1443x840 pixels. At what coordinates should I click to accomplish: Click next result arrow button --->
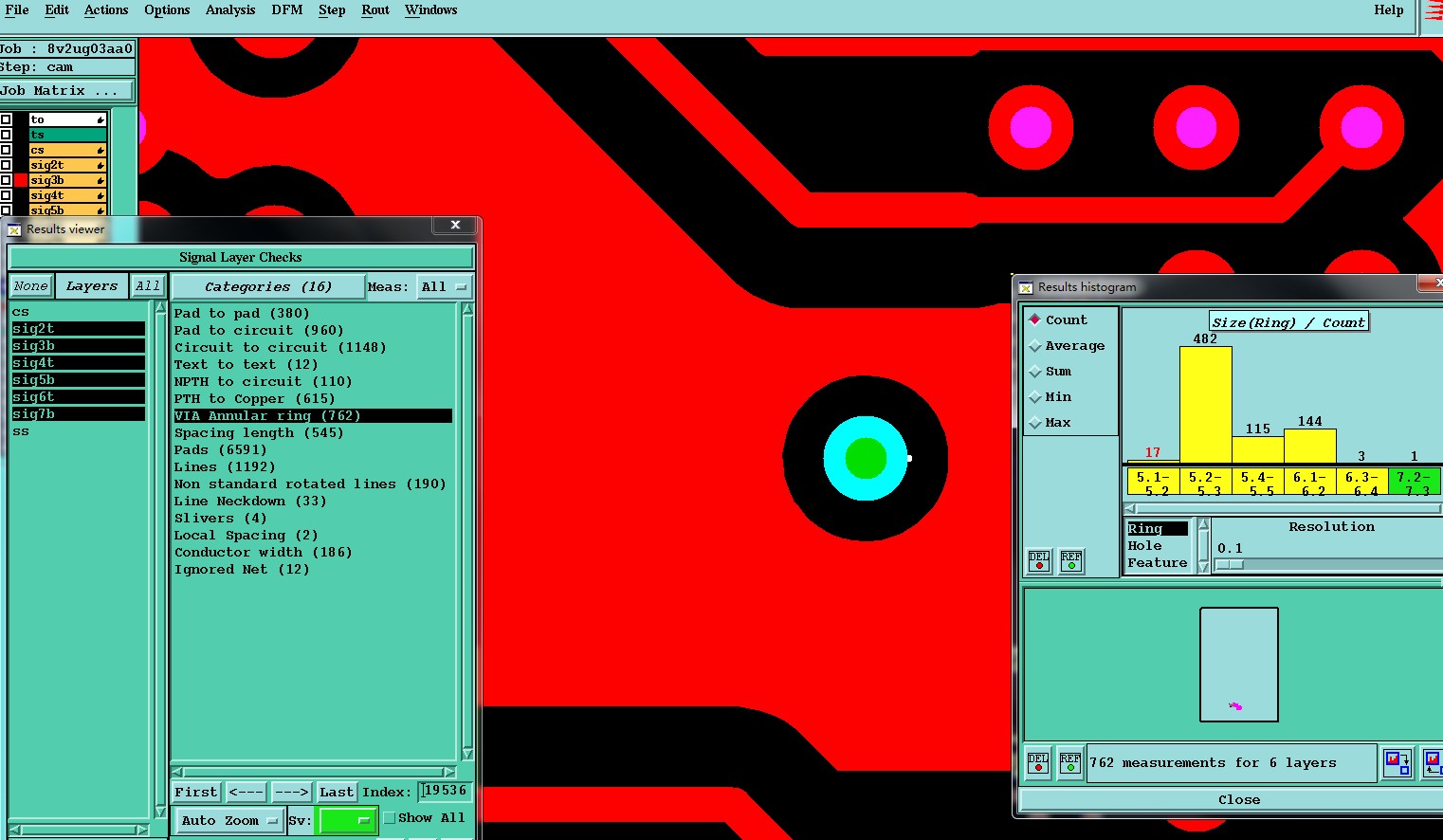tap(292, 792)
